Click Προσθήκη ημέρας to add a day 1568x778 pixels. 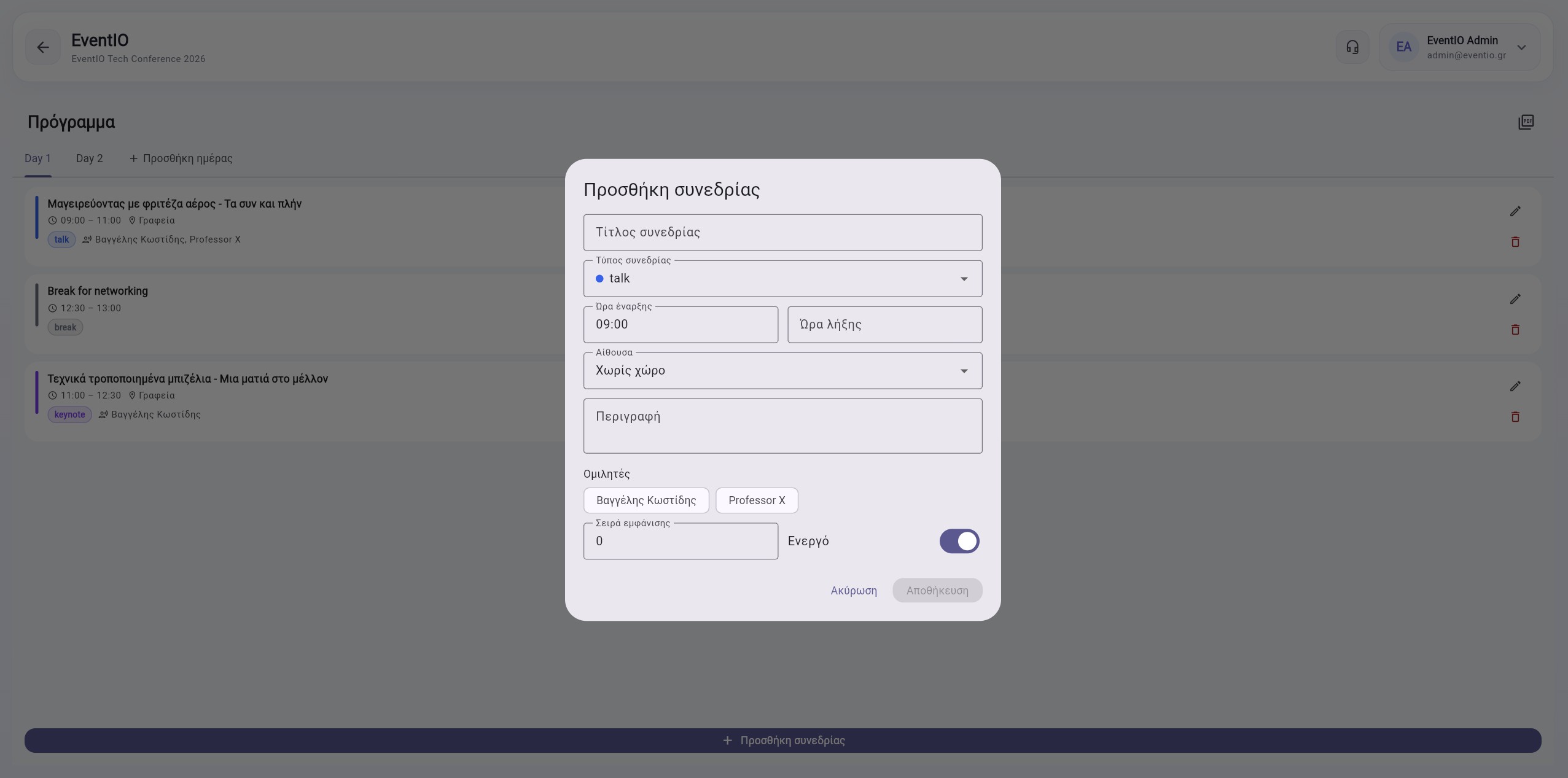click(x=181, y=158)
